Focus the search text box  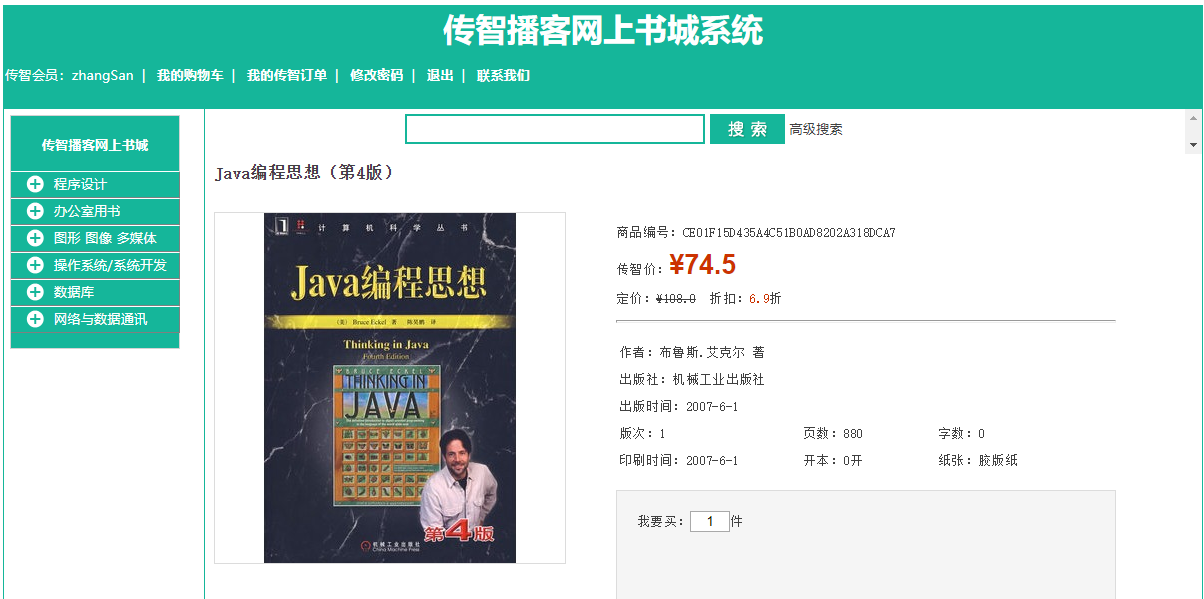pyautogui.click(x=555, y=129)
